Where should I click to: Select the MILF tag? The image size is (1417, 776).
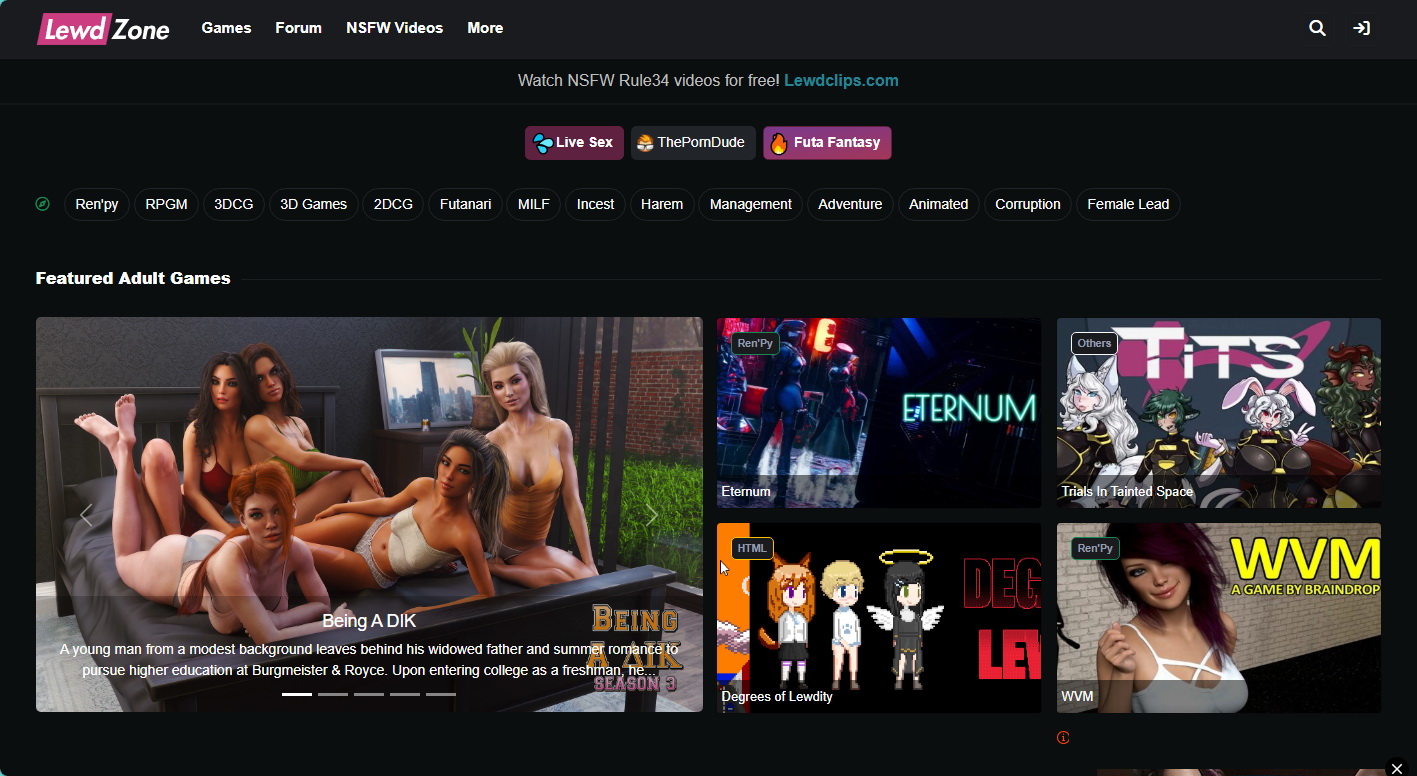click(534, 204)
